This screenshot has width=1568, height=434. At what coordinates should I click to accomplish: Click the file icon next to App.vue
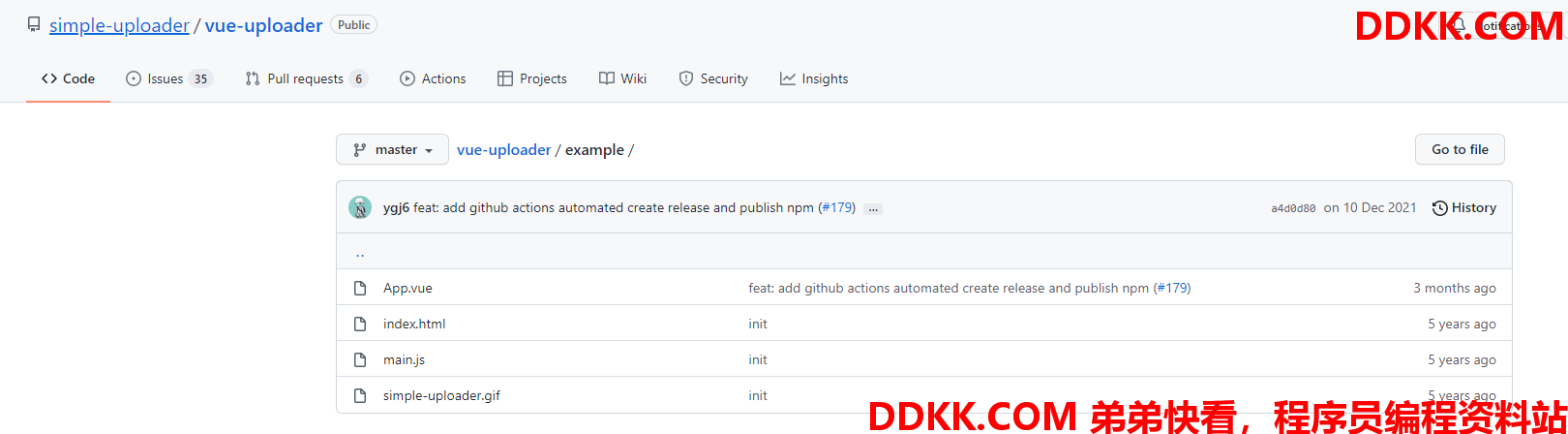tap(360, 288)
